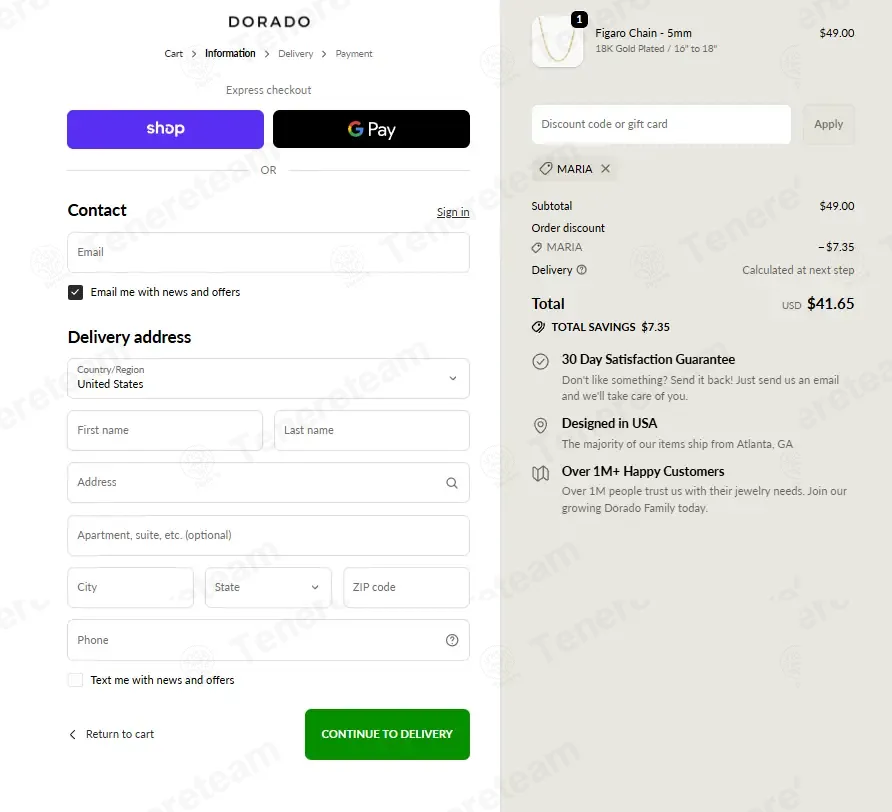Click CONTINUE TO DELIVERY button
The height and width of the screenshot is (812, 892).
click(387, 734)
